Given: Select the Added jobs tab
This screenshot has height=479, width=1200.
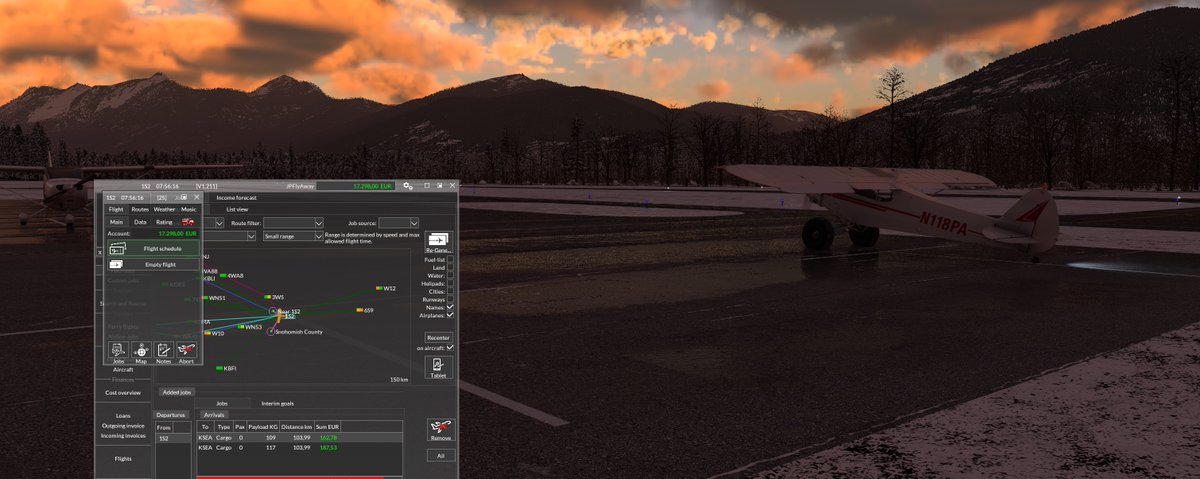Looking at the screenshot, I should tap(177, 392).
